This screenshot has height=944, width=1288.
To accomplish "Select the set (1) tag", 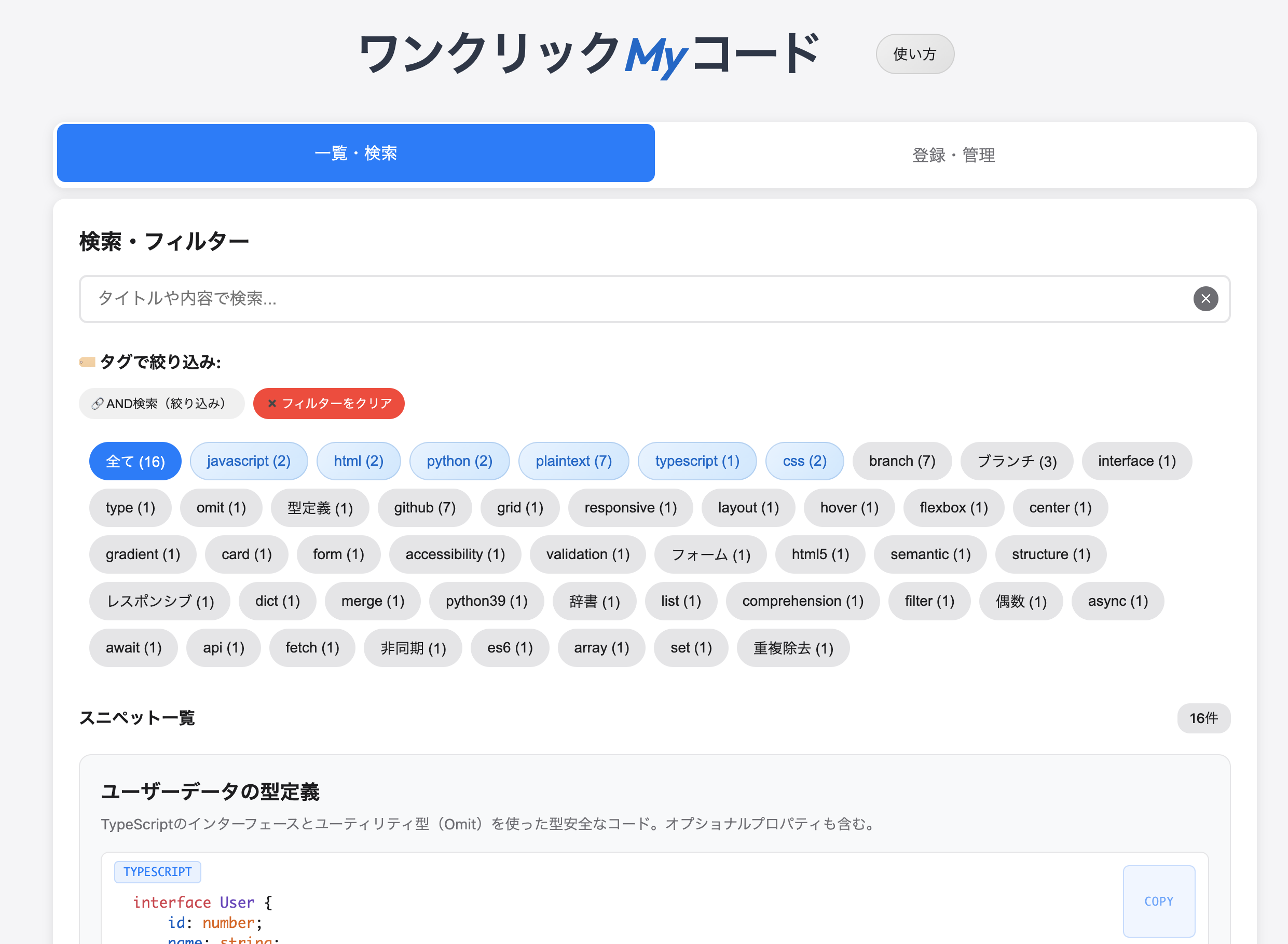I will (691, 648).
